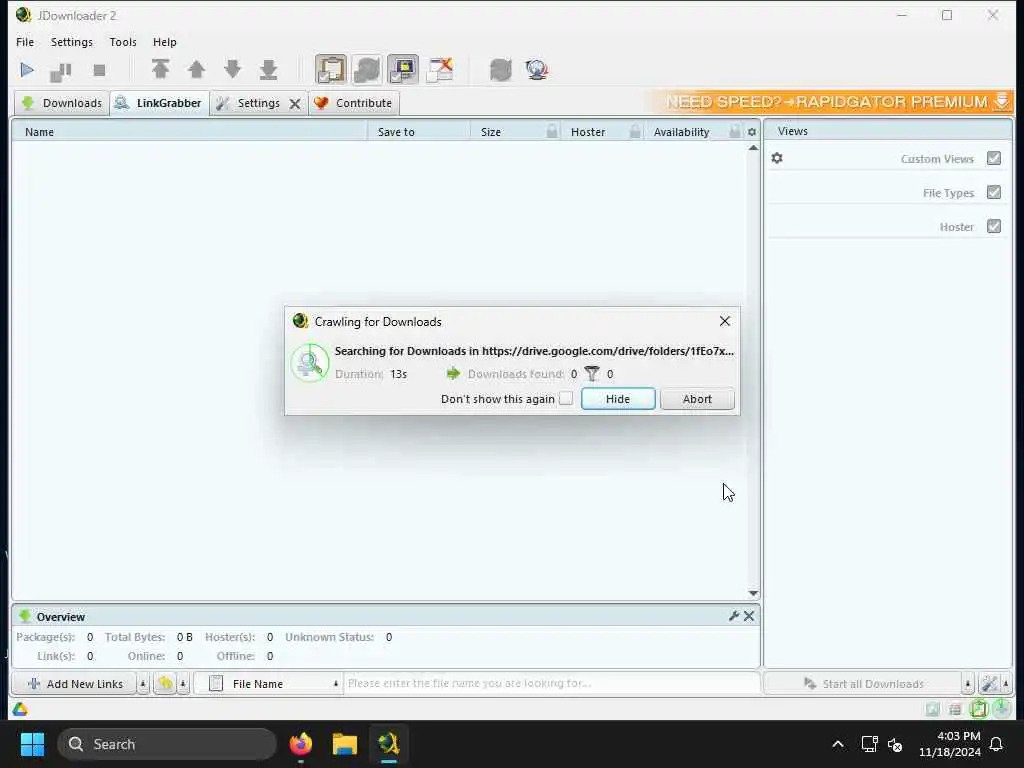Click the pause downloads toolbar icon

click(x=61, y=71)
